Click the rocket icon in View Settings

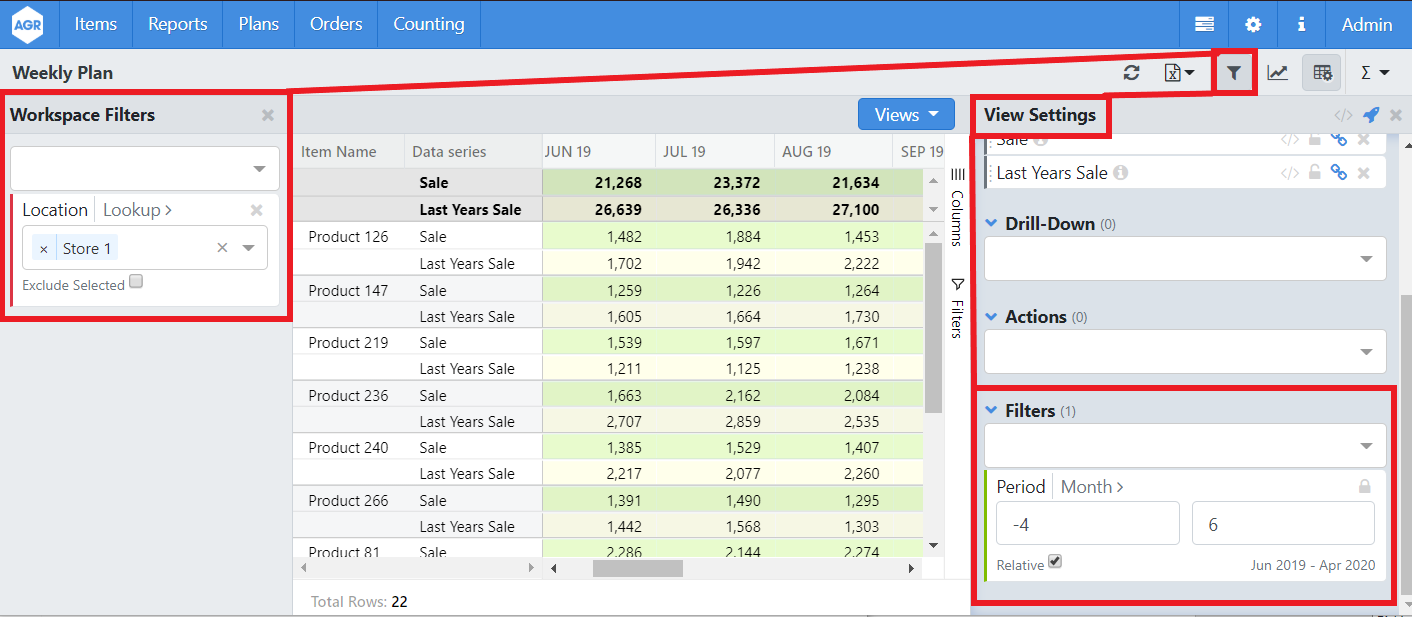1371,115
